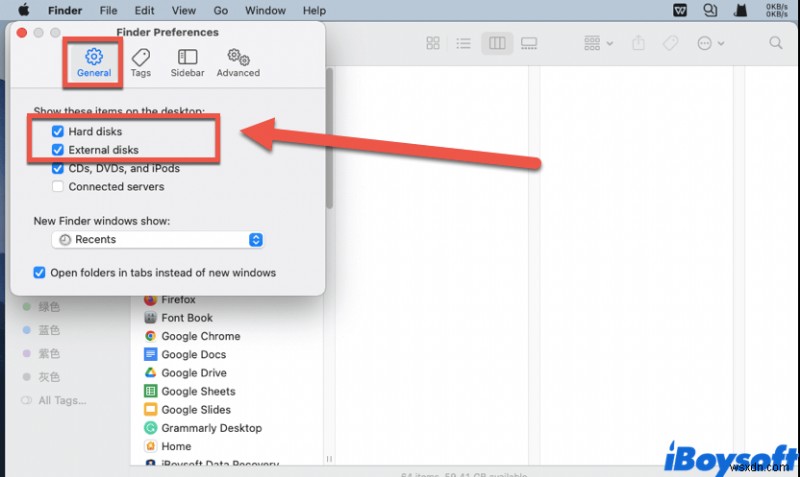Switch Finder window to icon view

click(x=433, y=43)
